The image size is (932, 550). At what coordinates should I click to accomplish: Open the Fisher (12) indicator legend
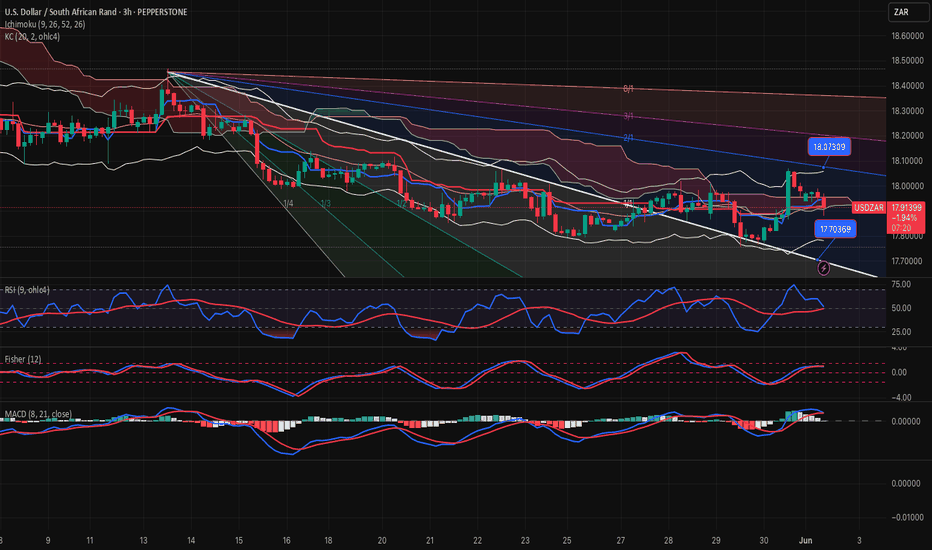[x=23, y=359]
